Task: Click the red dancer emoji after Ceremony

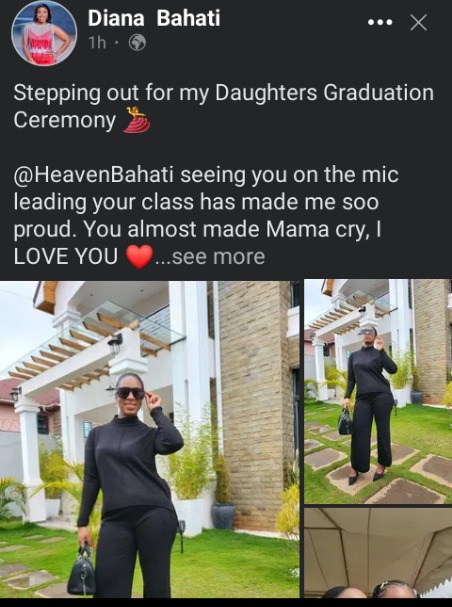Action: point(137,120)
